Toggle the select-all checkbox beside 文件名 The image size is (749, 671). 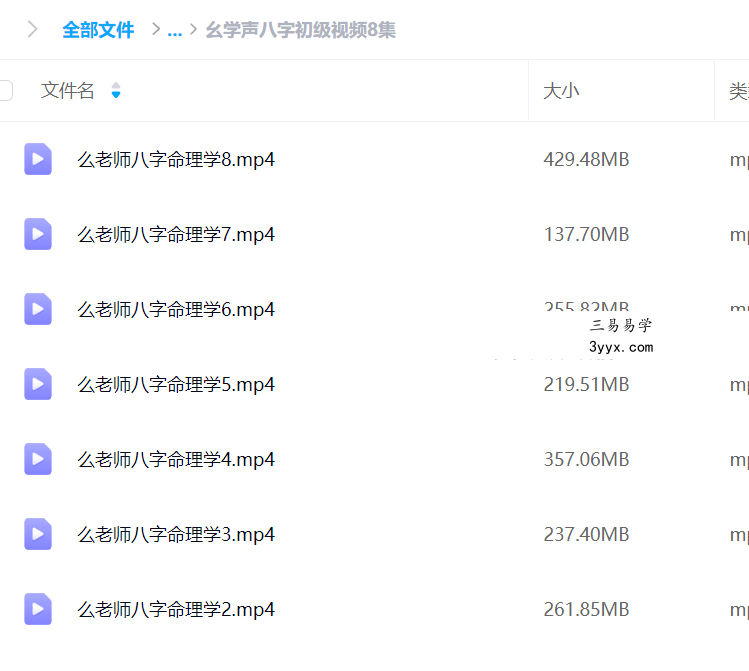tap(5, 90)
